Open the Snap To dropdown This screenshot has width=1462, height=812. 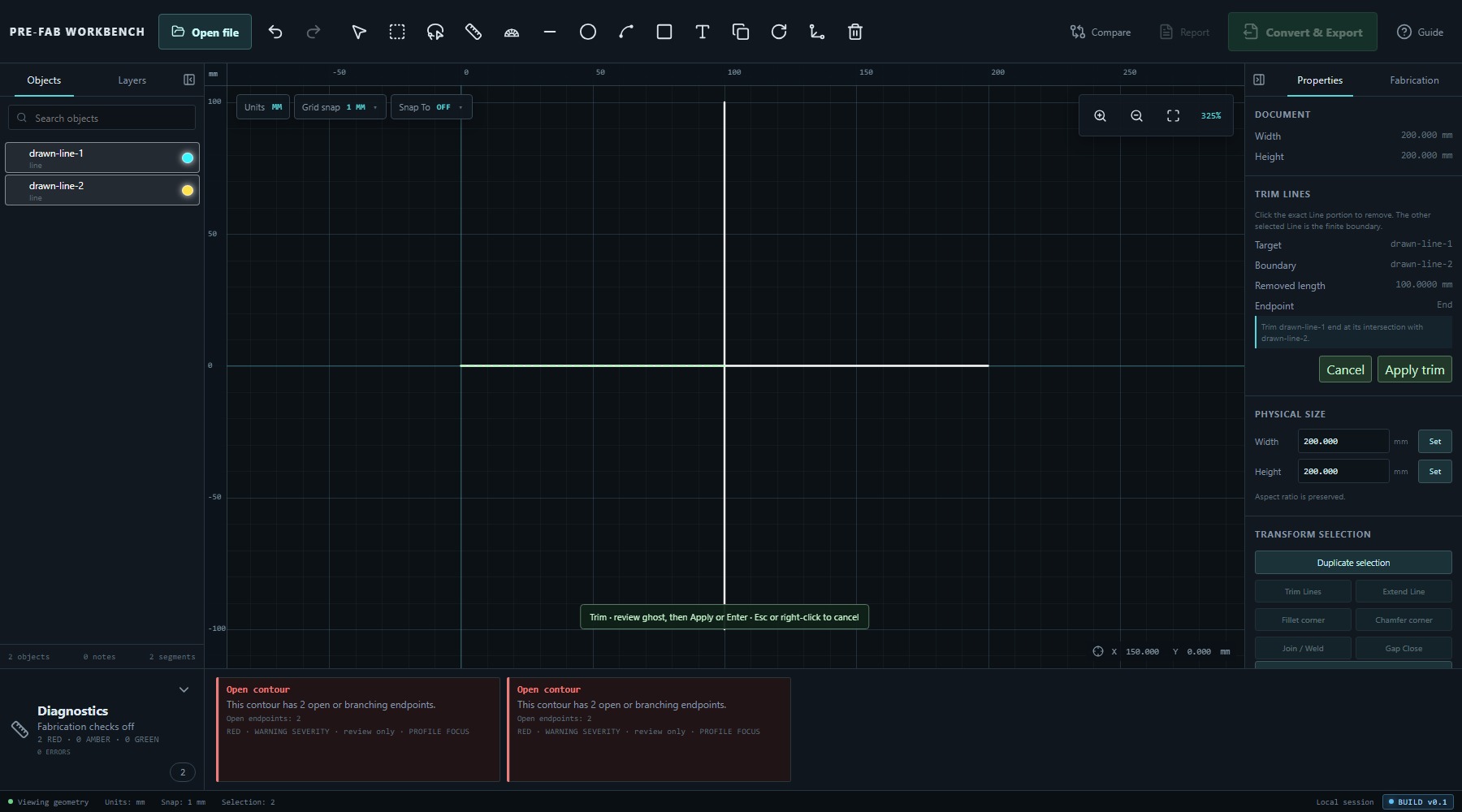430,107
